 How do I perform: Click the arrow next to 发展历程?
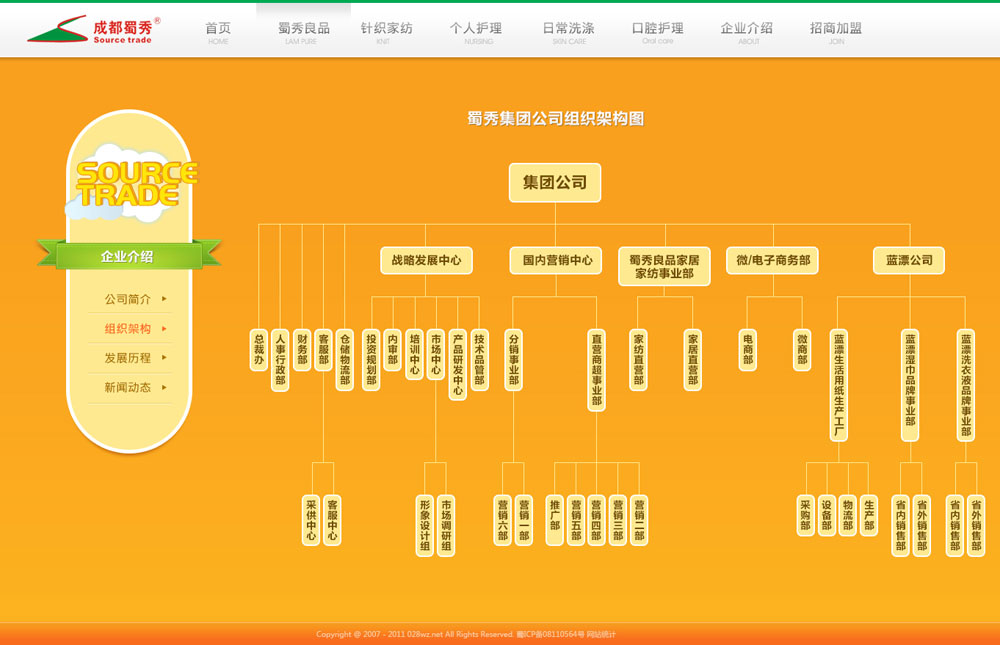tap(164, 358)
